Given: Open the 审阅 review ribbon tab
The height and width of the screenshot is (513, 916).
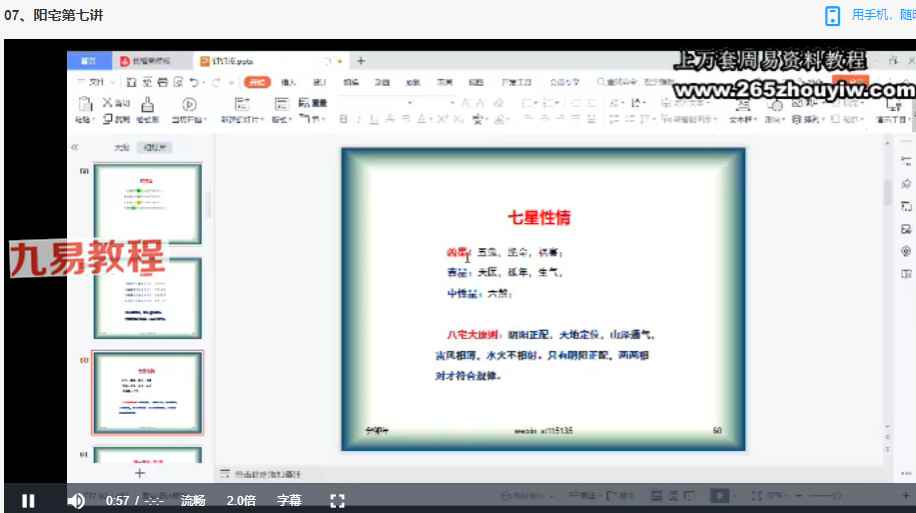Looking at the screenshot, I should tap(445, 82).
